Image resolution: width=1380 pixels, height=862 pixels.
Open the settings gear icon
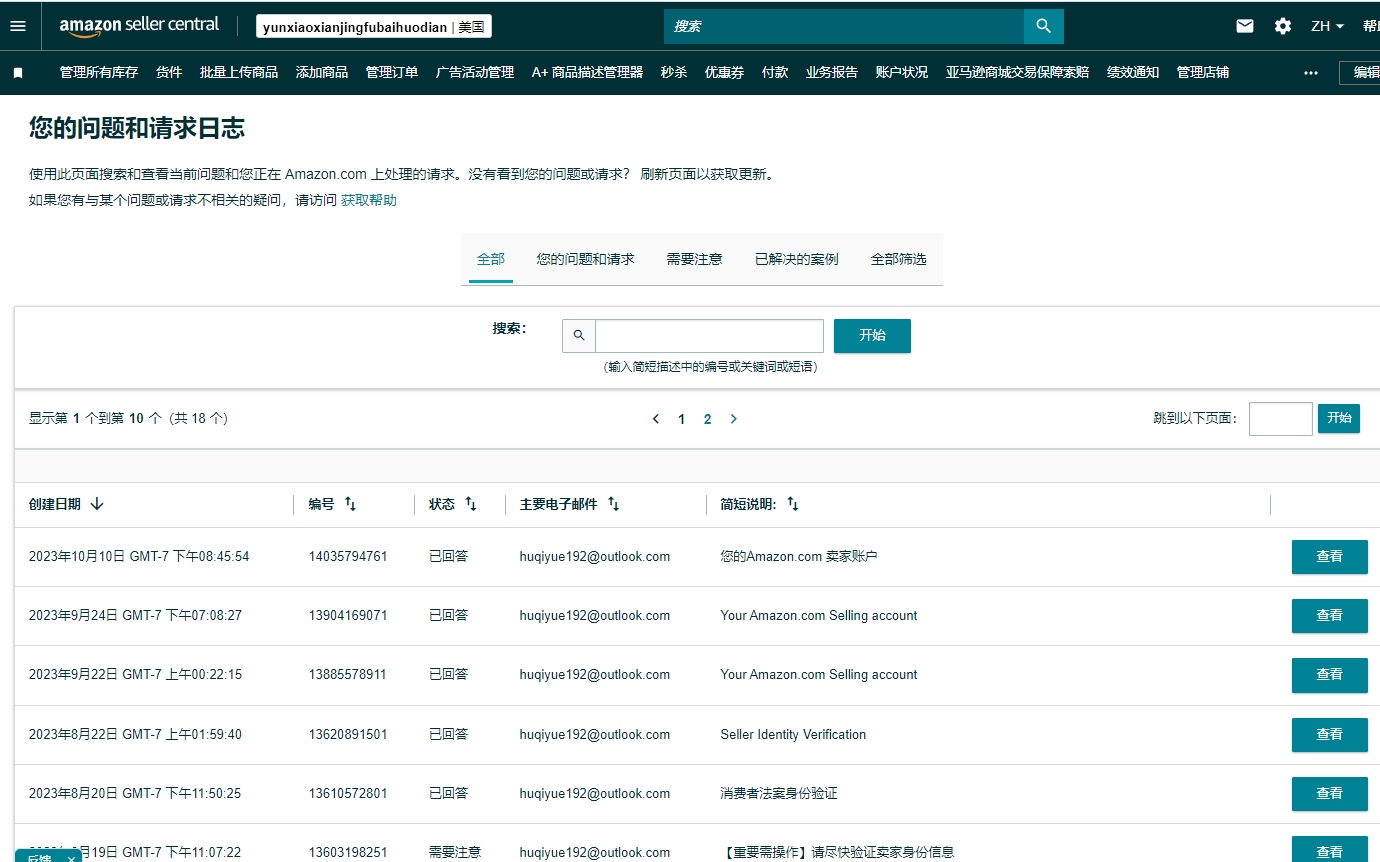(x=1283, y=26)
